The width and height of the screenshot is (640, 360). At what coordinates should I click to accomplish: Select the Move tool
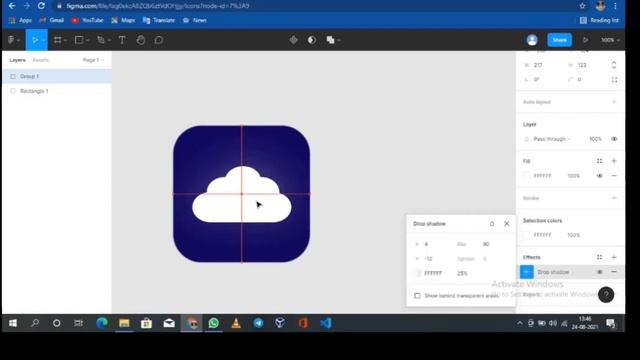[35, 40]
